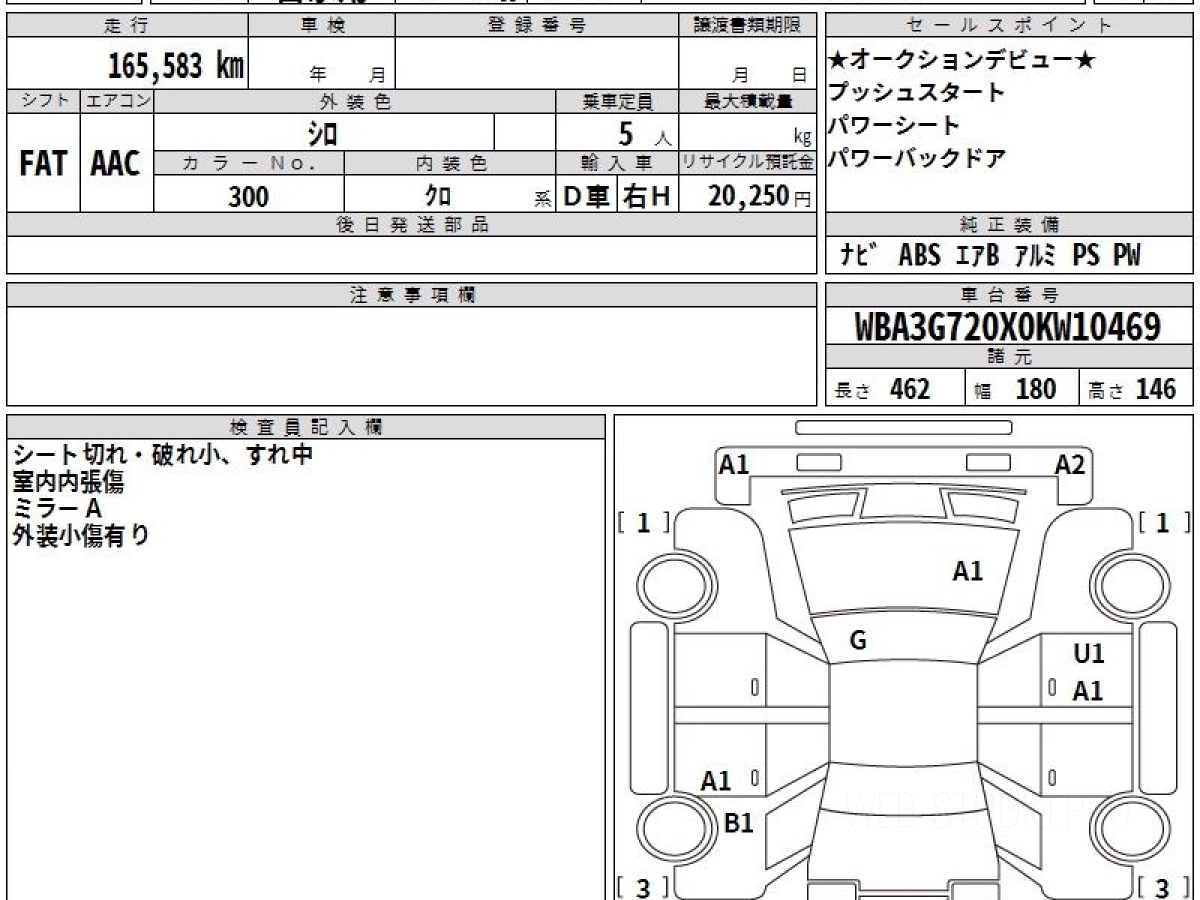Image resolution: width=1200 pixels, height=900 pixels.
Task: Click the 注意事項欄 header
Action: pyautogui.click(x=411, y=295)
